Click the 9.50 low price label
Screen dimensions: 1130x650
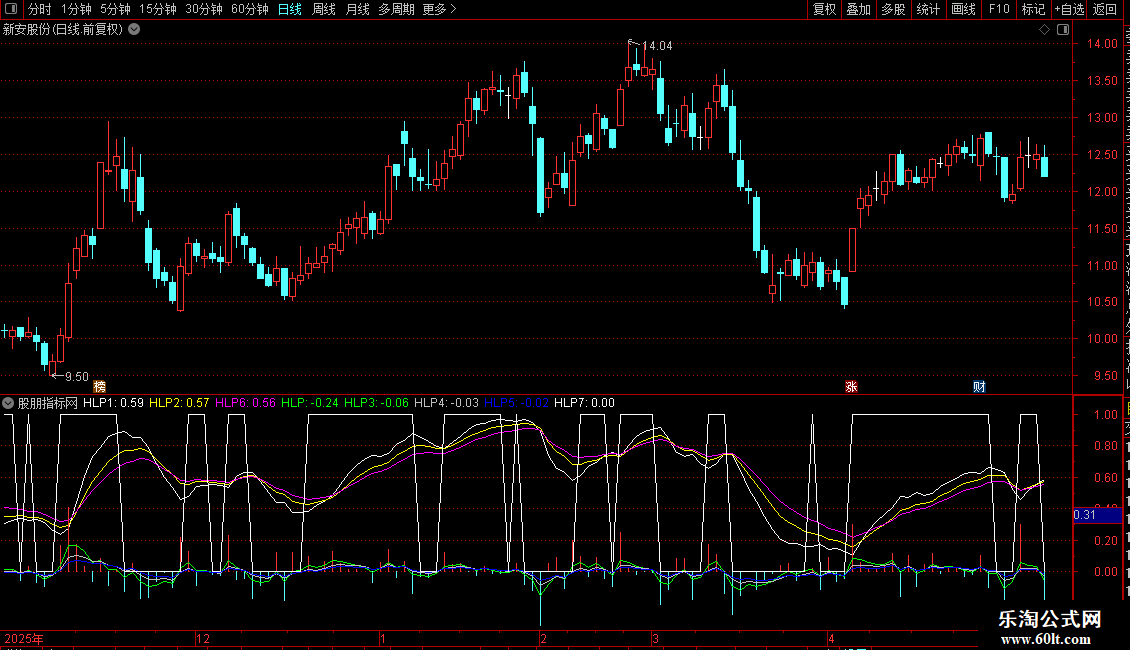coord(77,377)
